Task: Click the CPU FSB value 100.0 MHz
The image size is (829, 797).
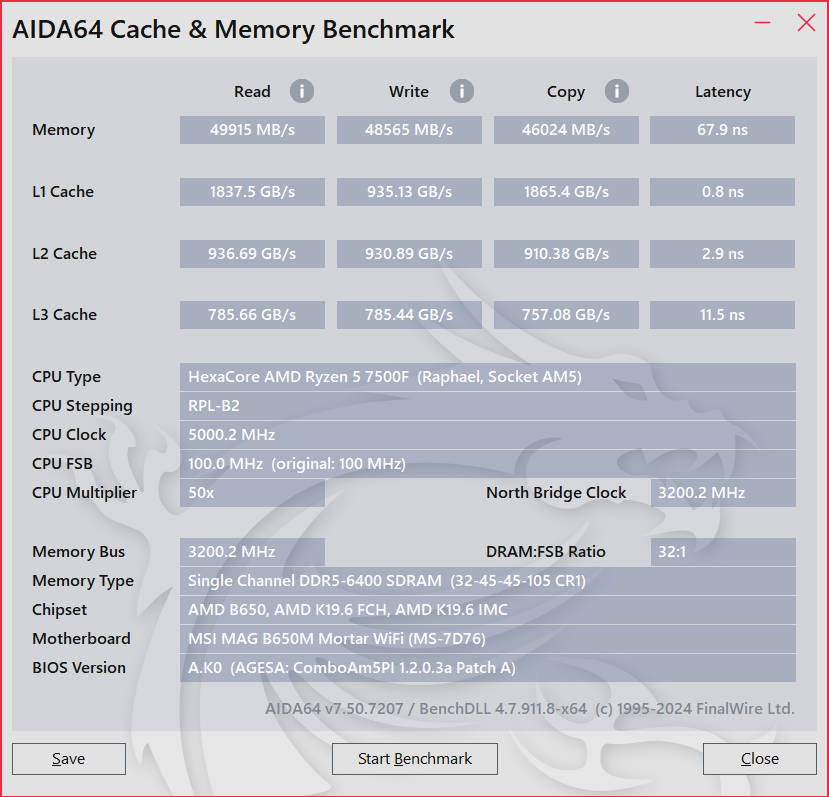Action: pos(487,464)
